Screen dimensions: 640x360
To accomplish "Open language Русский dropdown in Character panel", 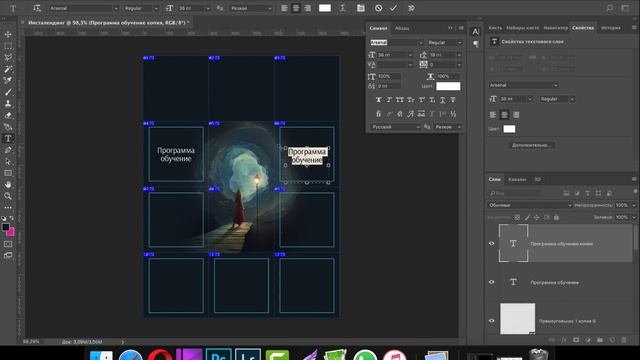I will click(x=395, y=127).
